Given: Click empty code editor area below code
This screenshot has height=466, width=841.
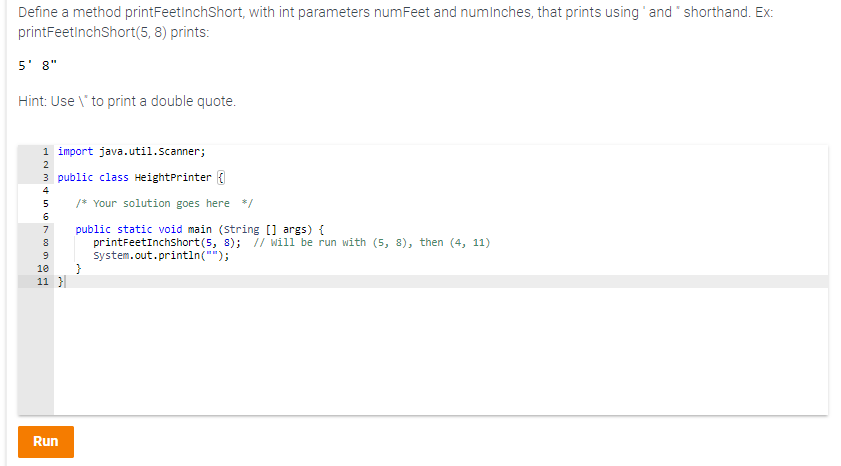Looking at the screenshot, I should click(440, 351).
